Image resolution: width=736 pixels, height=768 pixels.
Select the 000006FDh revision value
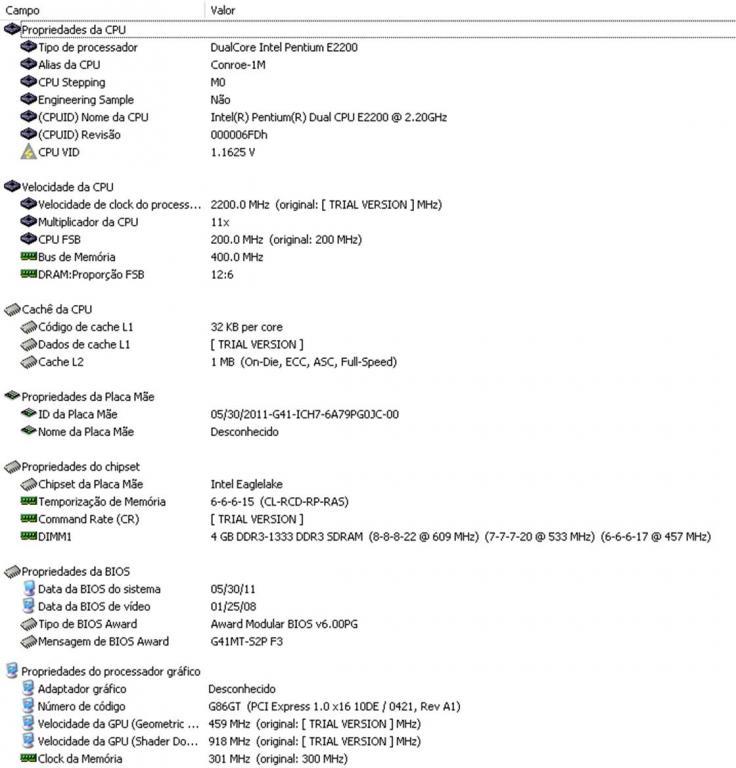click(238, 135)
